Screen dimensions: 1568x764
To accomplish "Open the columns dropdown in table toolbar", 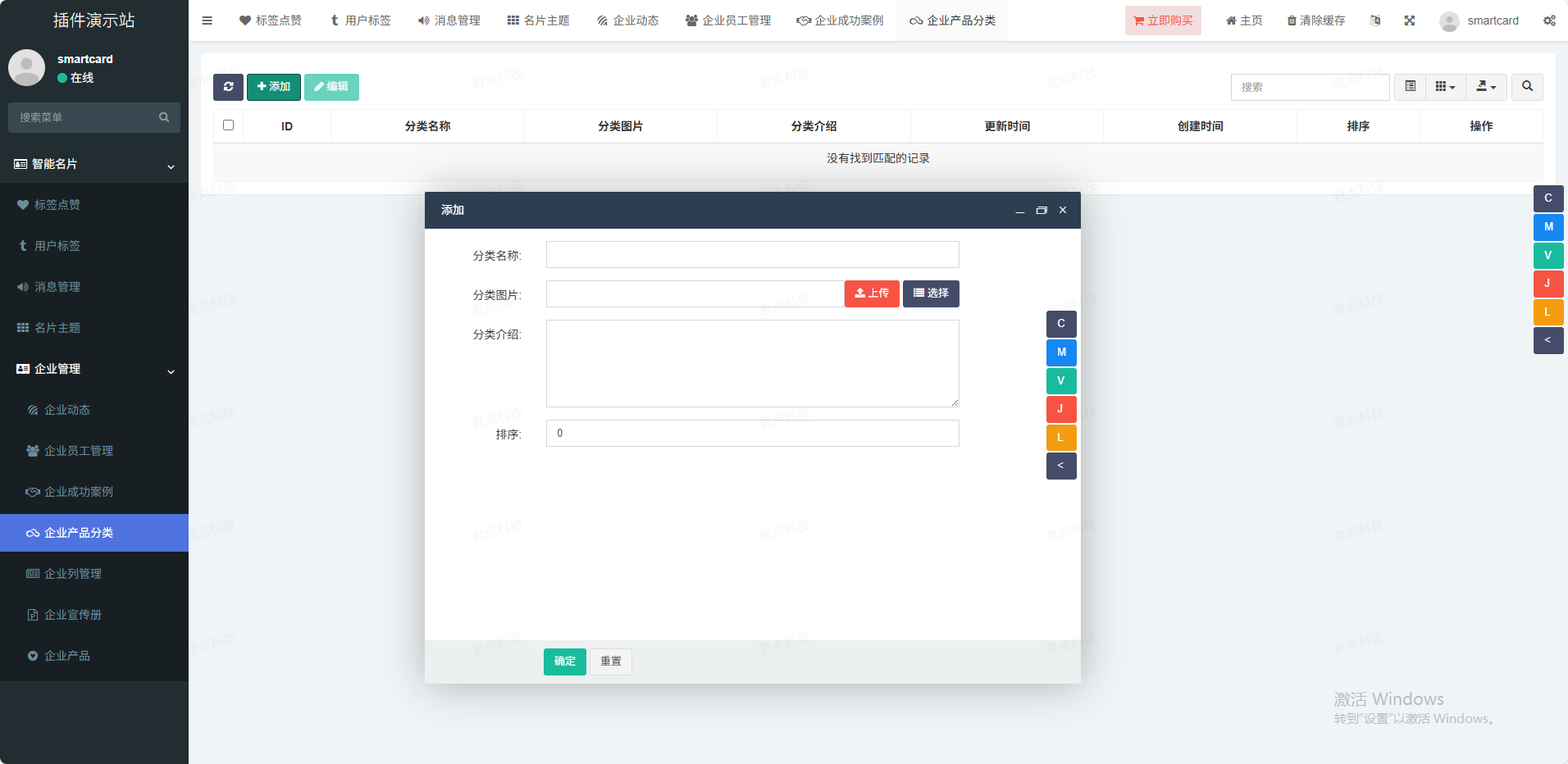I will pyautogui.click(x=1445, y=87).
